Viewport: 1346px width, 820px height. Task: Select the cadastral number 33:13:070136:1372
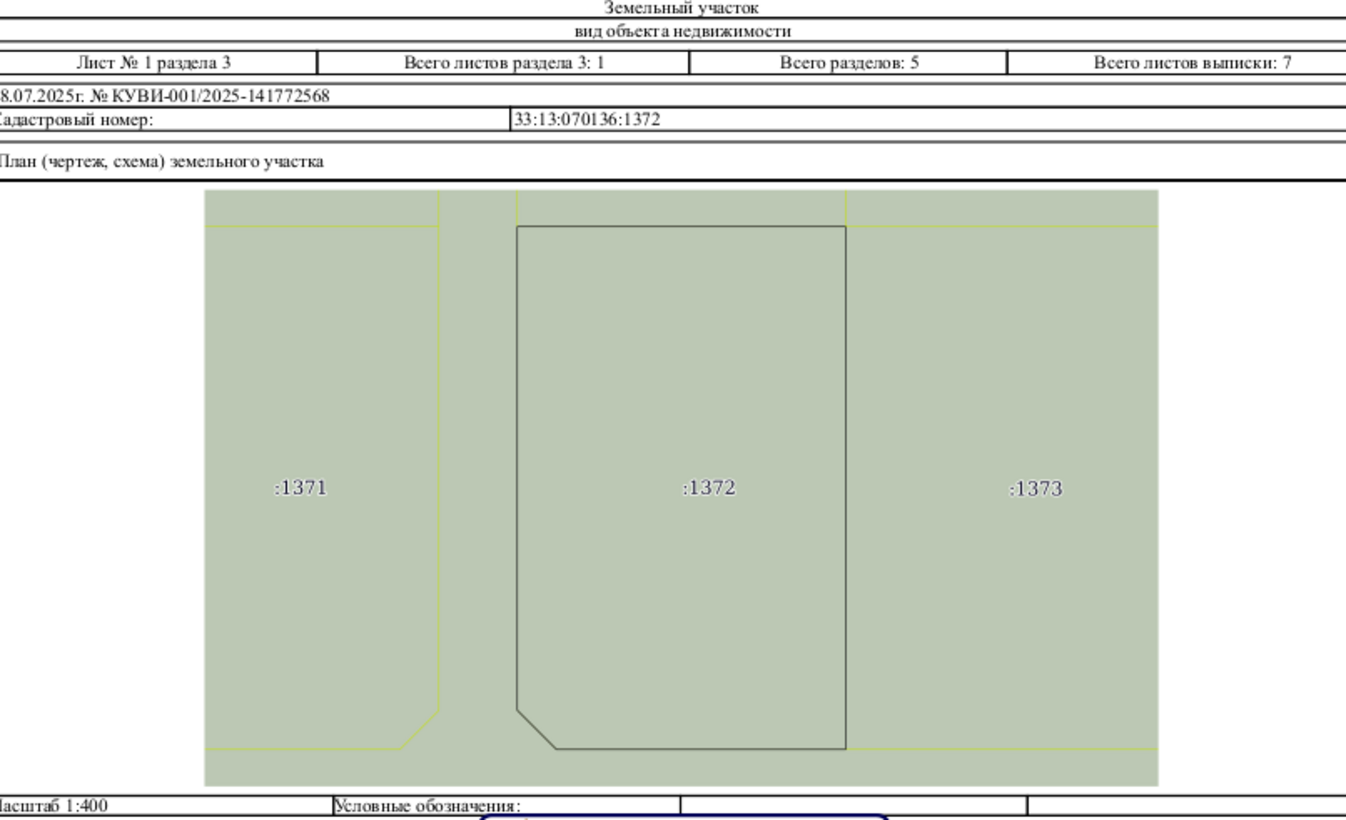587,120
